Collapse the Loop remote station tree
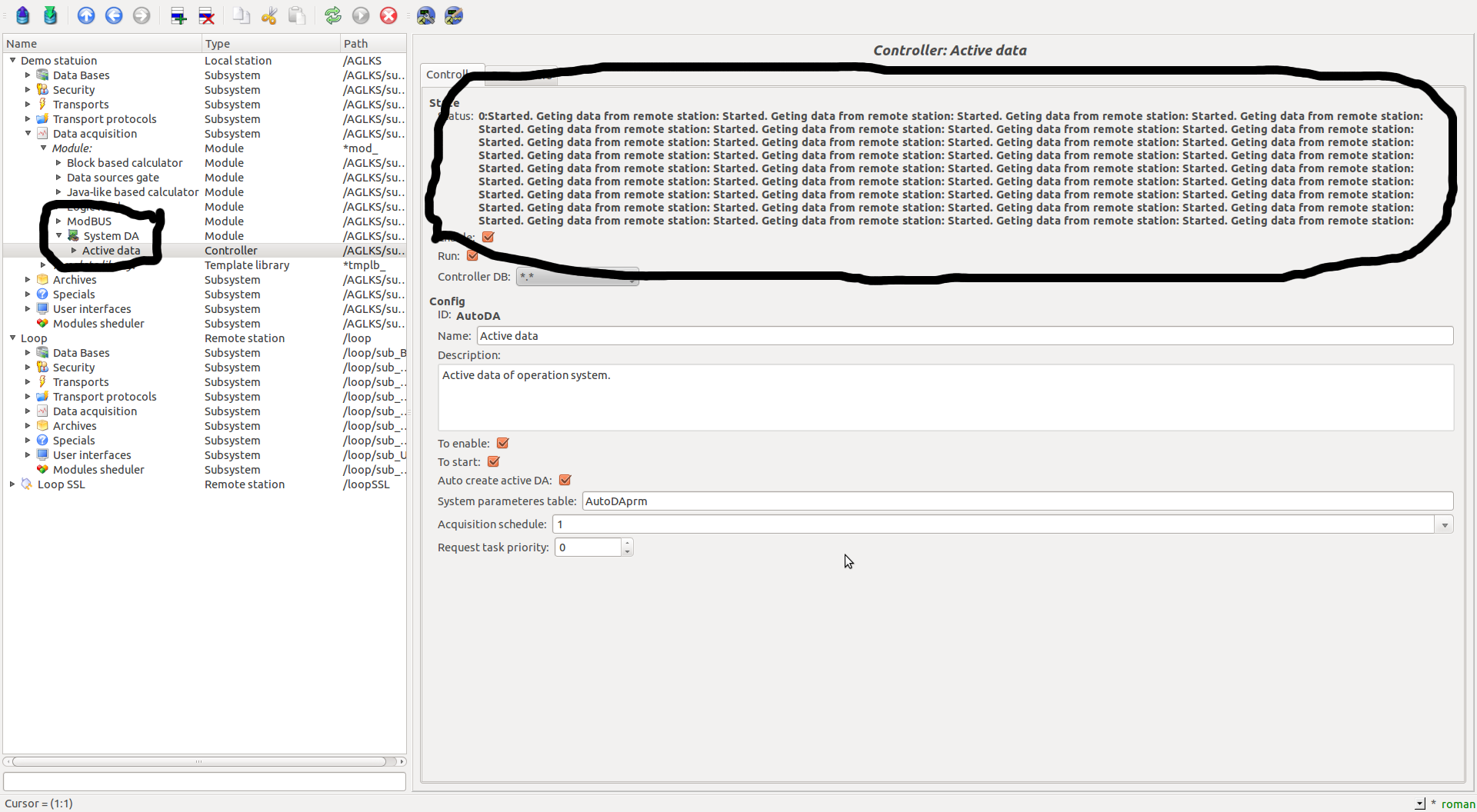This screenshot has height=812, width=1477. point(13,338)
